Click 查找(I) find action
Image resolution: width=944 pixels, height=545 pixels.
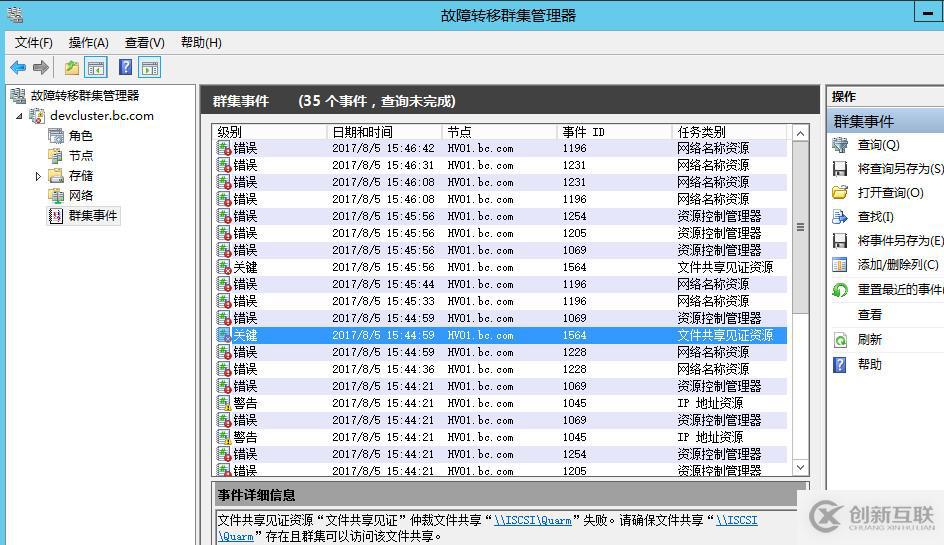click(875, 217)
